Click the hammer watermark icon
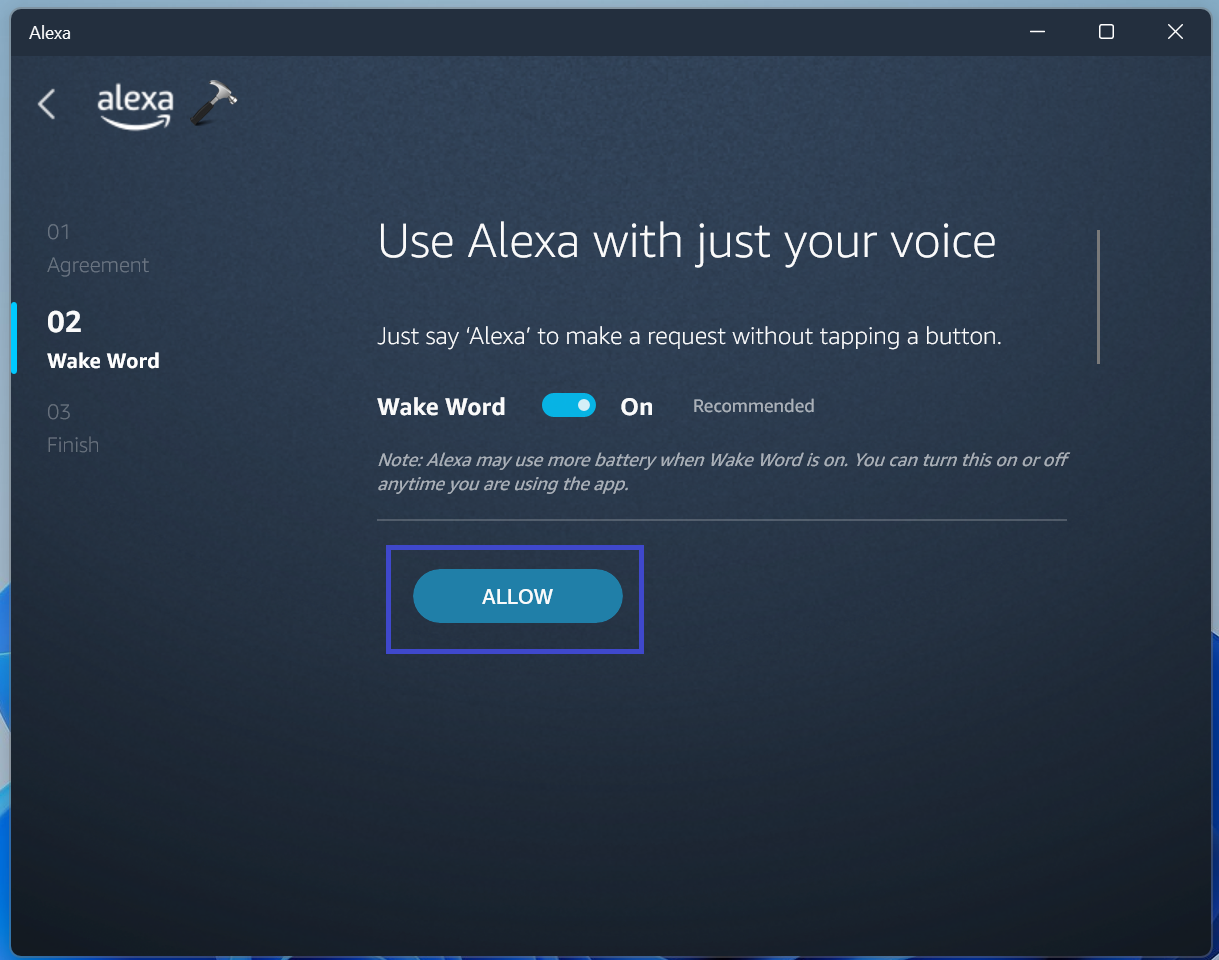 pyautogui.click(x=213, y=103)
